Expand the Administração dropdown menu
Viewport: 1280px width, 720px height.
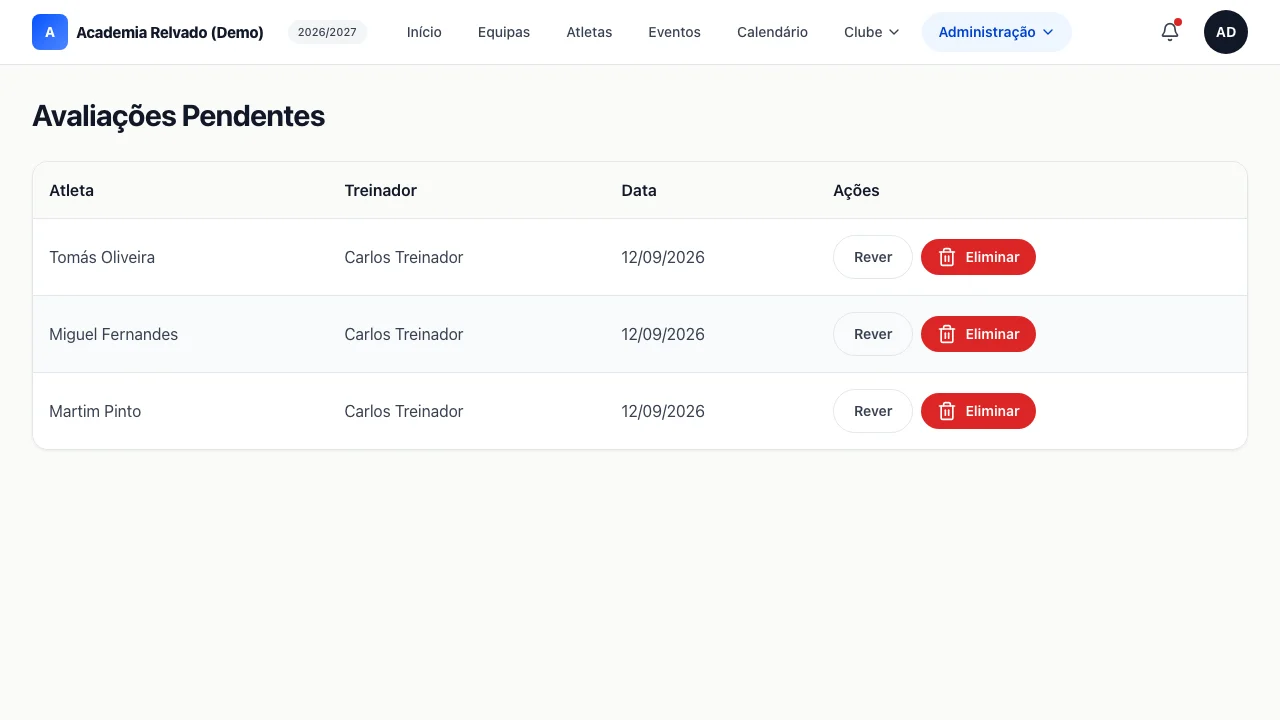pyautogui.click(x=996, y=32)
